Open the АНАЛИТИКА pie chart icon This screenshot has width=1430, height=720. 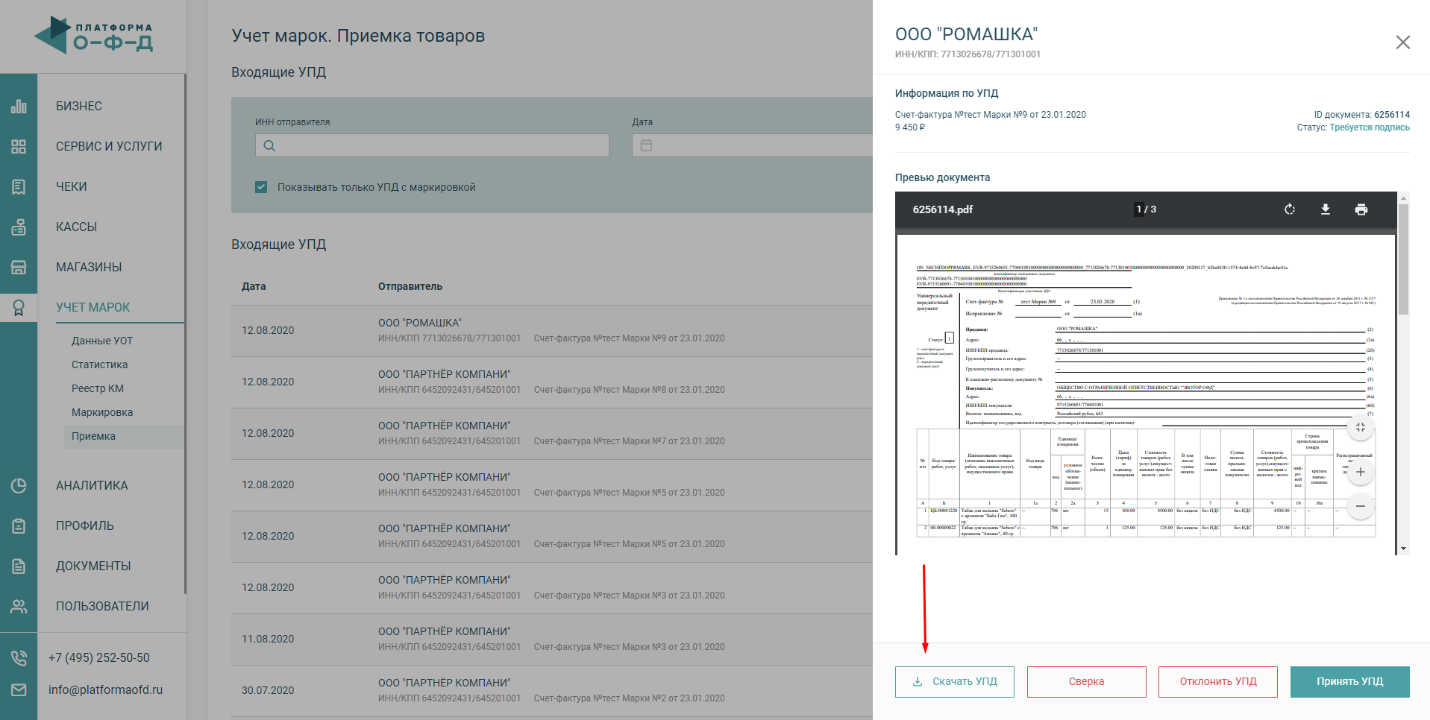point(18,486)
